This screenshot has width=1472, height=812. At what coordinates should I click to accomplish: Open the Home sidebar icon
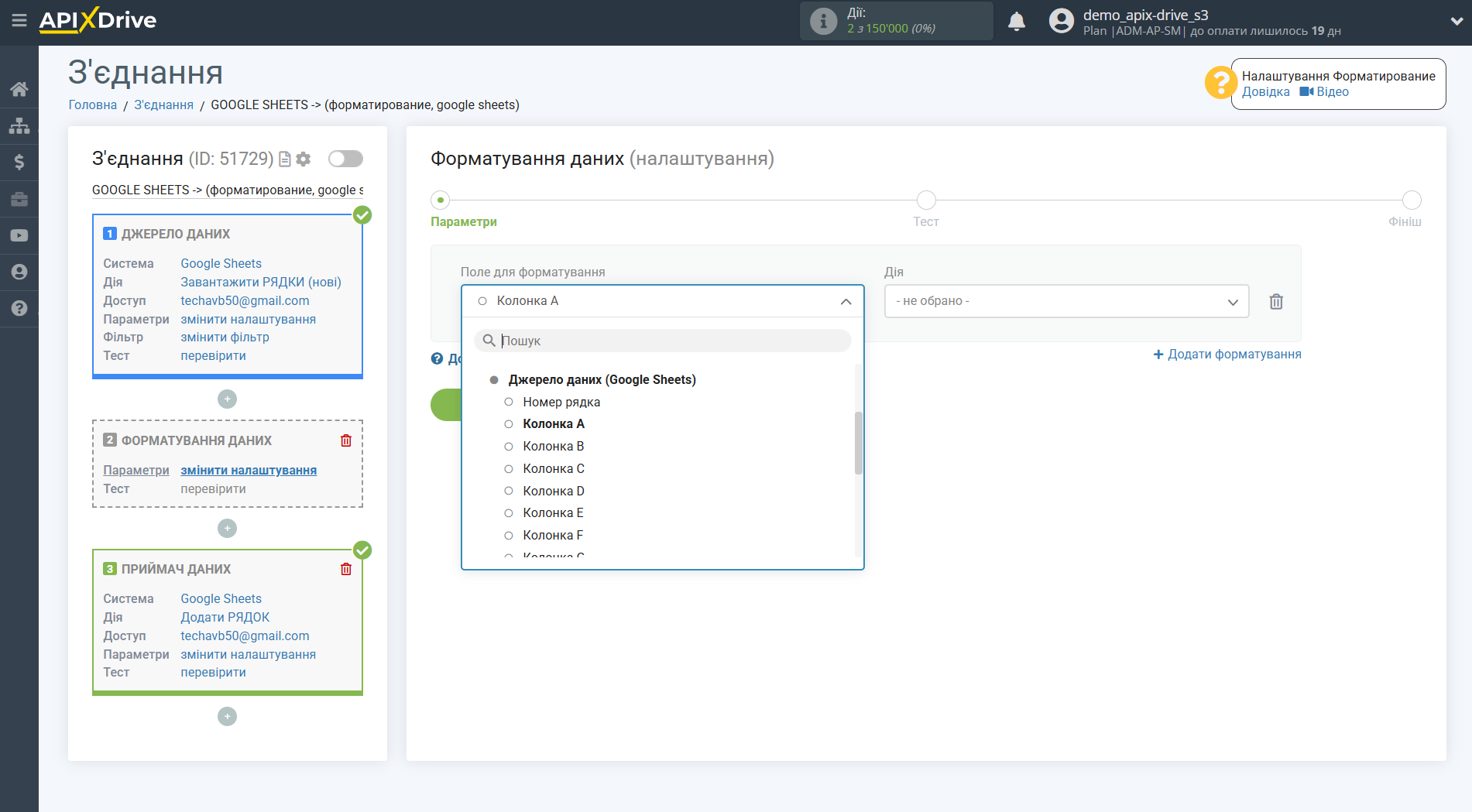point(19,89)
